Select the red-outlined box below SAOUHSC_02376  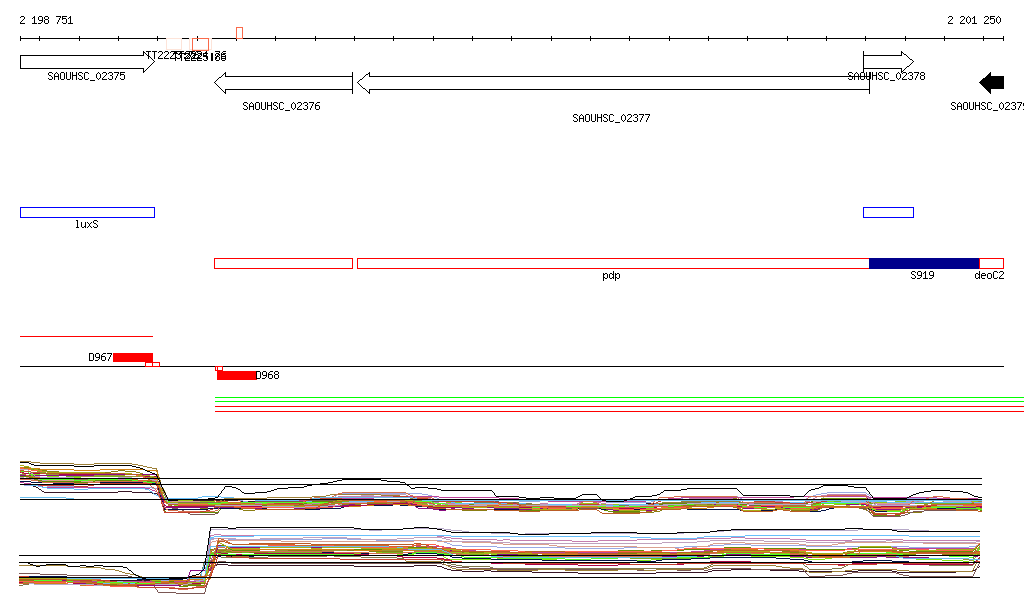point(283,263)
